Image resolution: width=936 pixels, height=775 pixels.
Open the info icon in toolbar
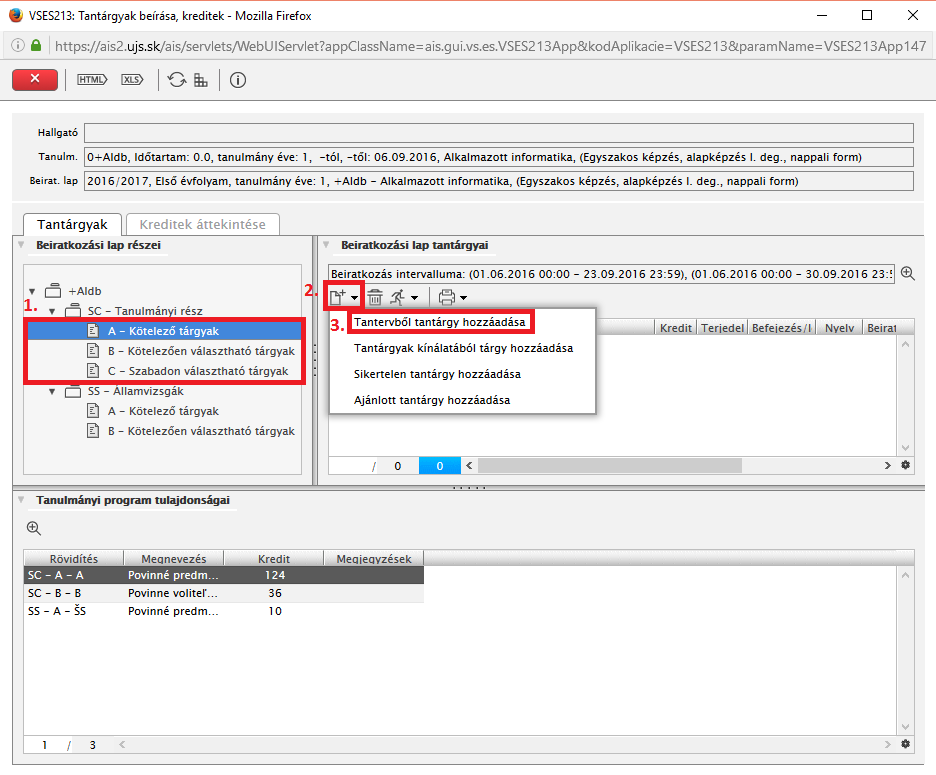[x=238, y=80]
